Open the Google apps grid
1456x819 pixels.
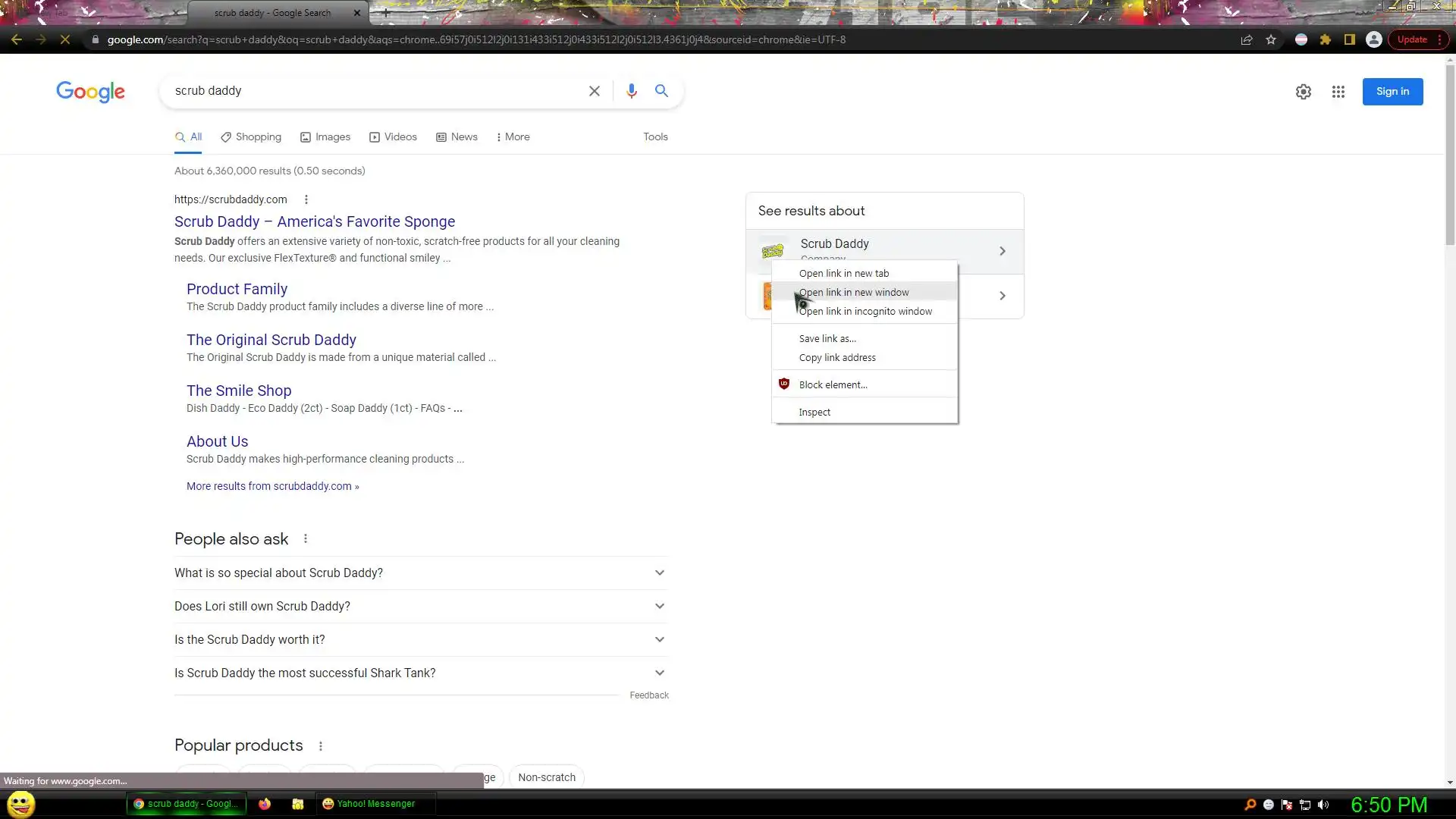(1338, 92)
